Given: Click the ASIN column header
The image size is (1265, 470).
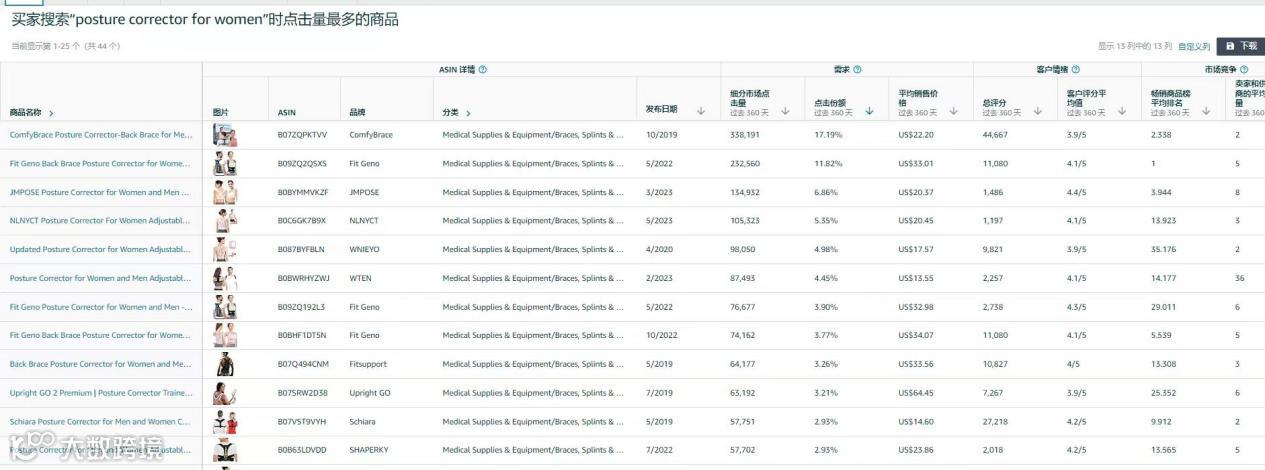Looking at the screenshot, I should click(x=286, y=113).
